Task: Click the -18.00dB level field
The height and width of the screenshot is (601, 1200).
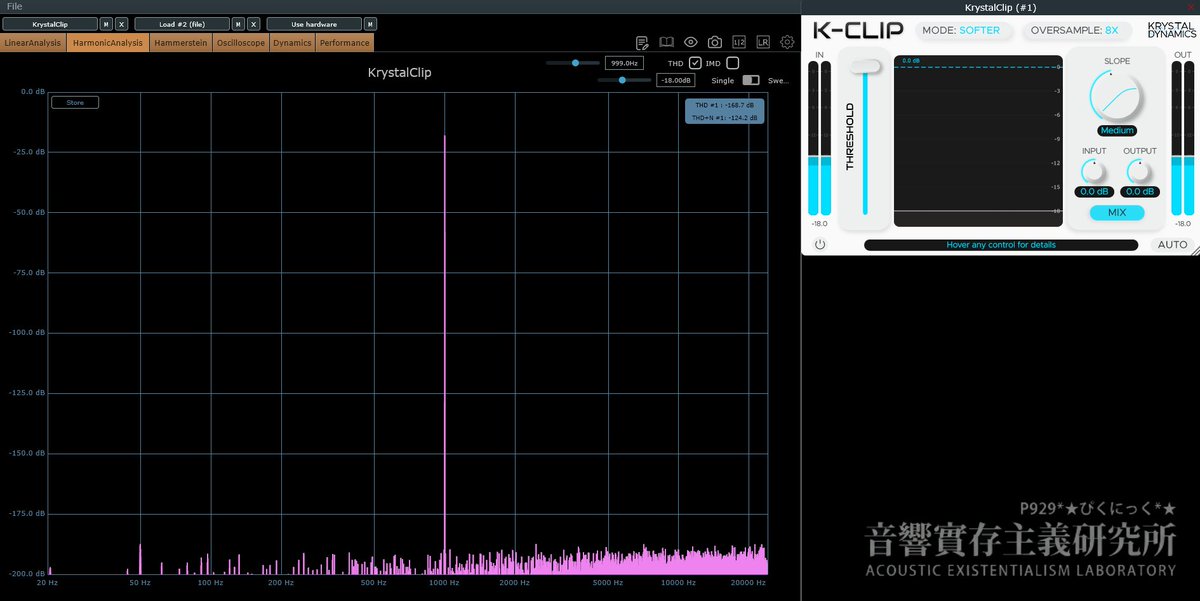Action: point(676,80)
